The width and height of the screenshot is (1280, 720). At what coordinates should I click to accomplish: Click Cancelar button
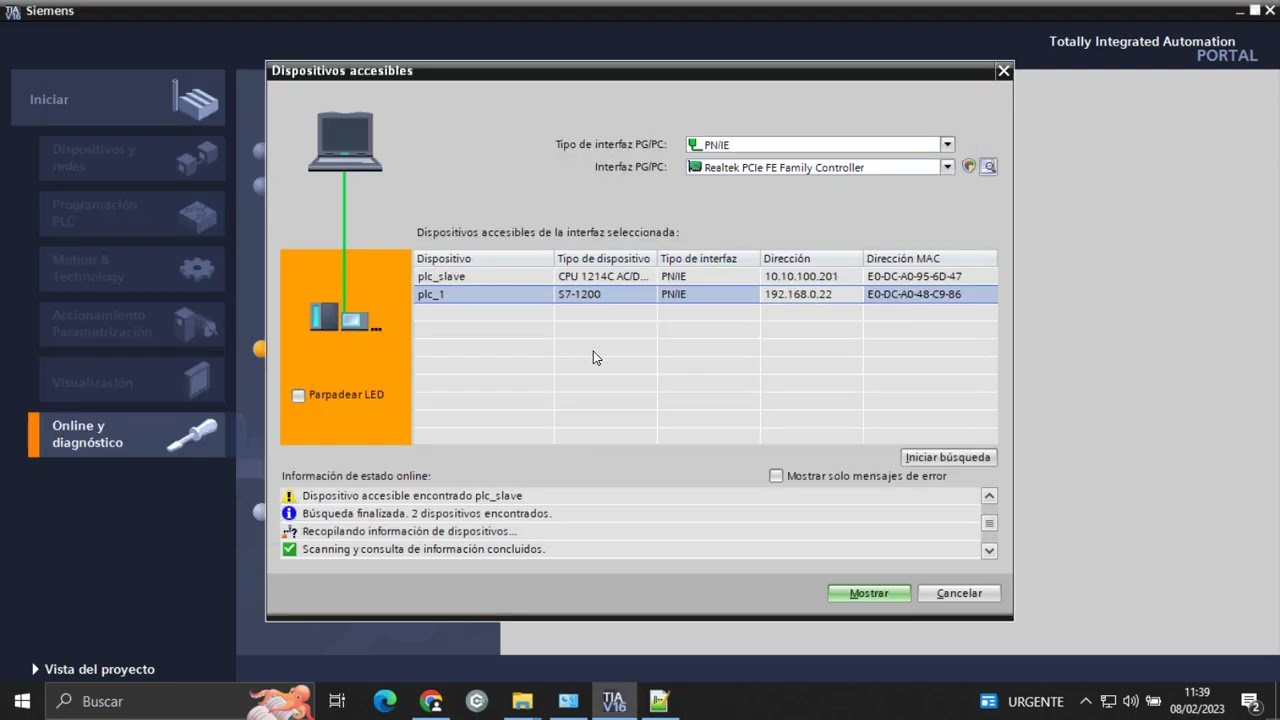(x=959, y=593)
